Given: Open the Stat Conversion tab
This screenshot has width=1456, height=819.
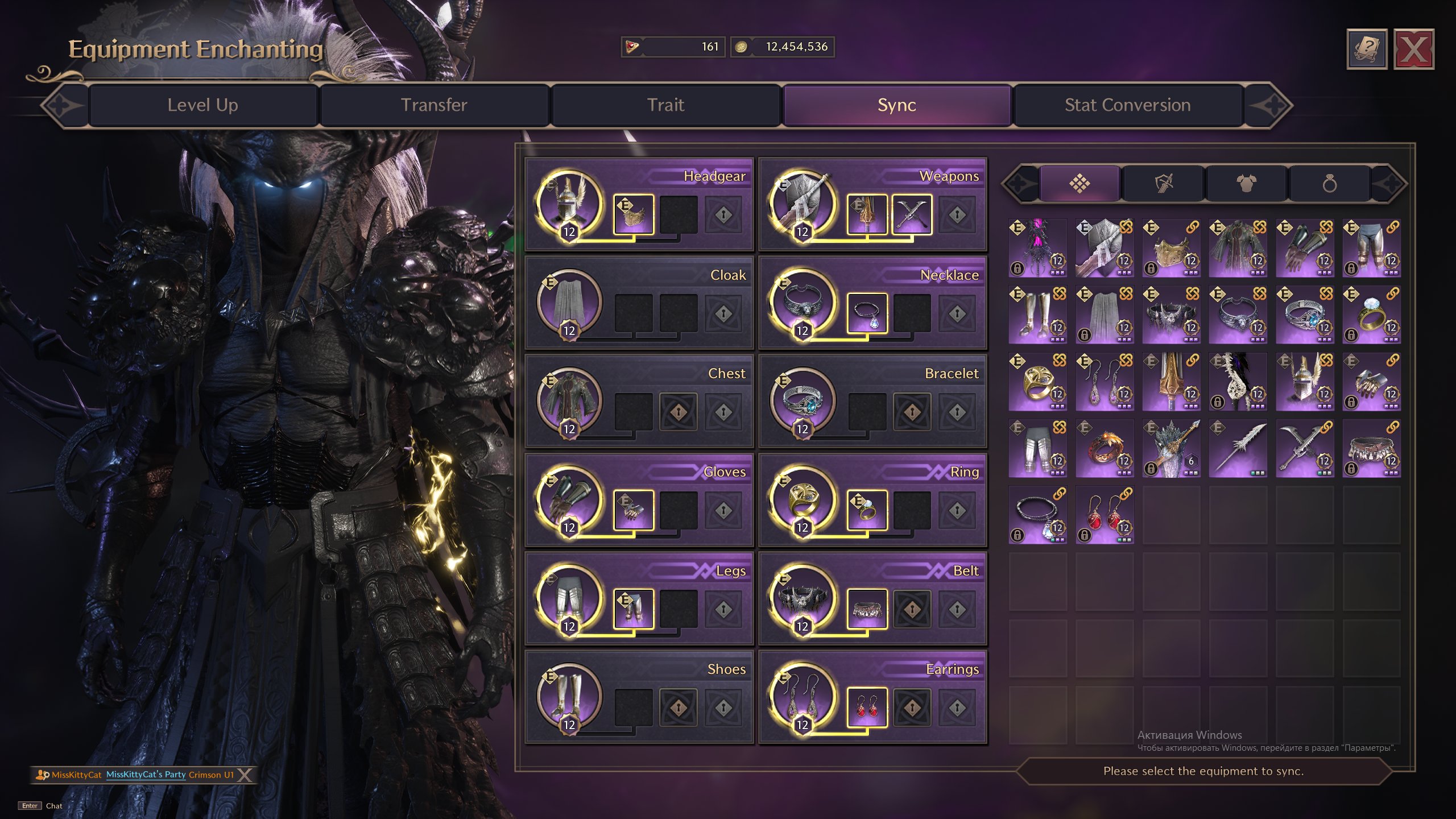Looking at the screenshot, I should point(1127,105).
